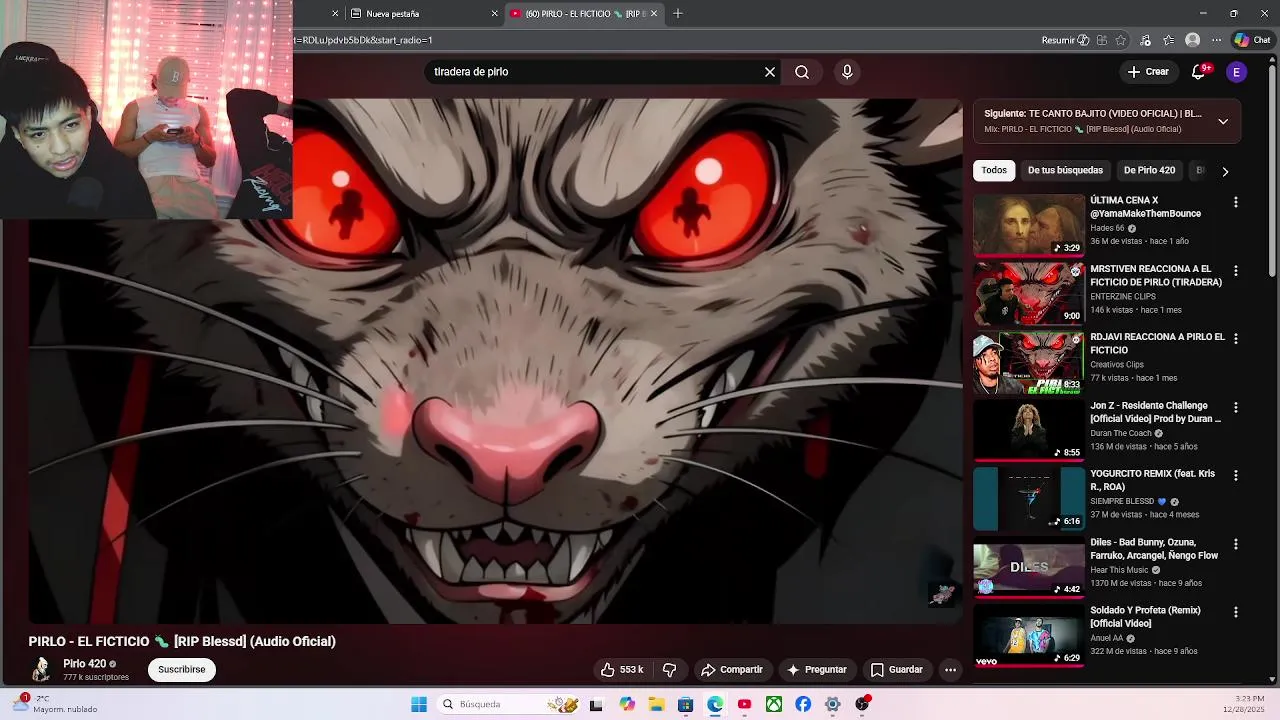Close the PIRLO - EL FICTICIO tab
The width and height of the screenshot is (1280, 720).
pos(654,14)
